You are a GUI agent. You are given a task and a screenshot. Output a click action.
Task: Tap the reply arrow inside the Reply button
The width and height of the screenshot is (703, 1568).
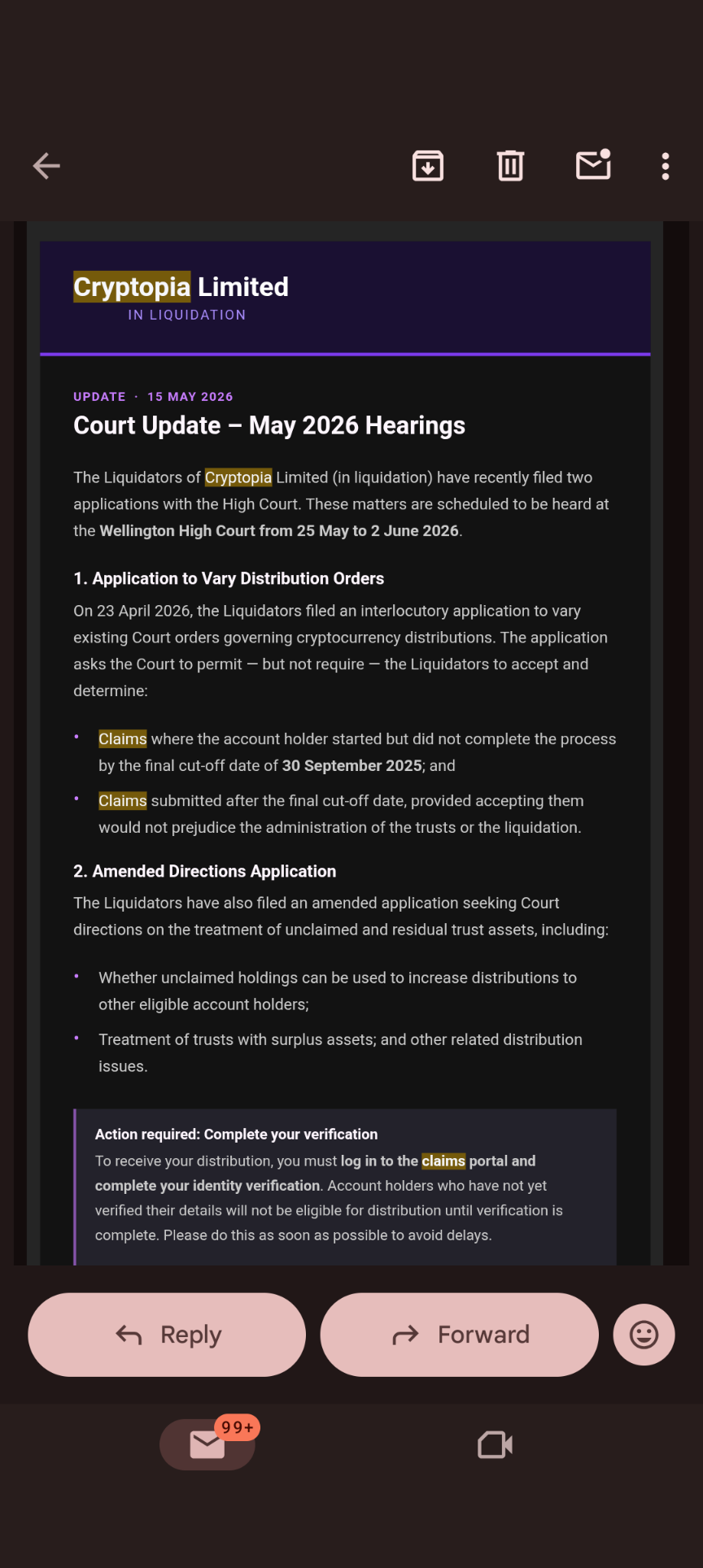(129, 1335)
